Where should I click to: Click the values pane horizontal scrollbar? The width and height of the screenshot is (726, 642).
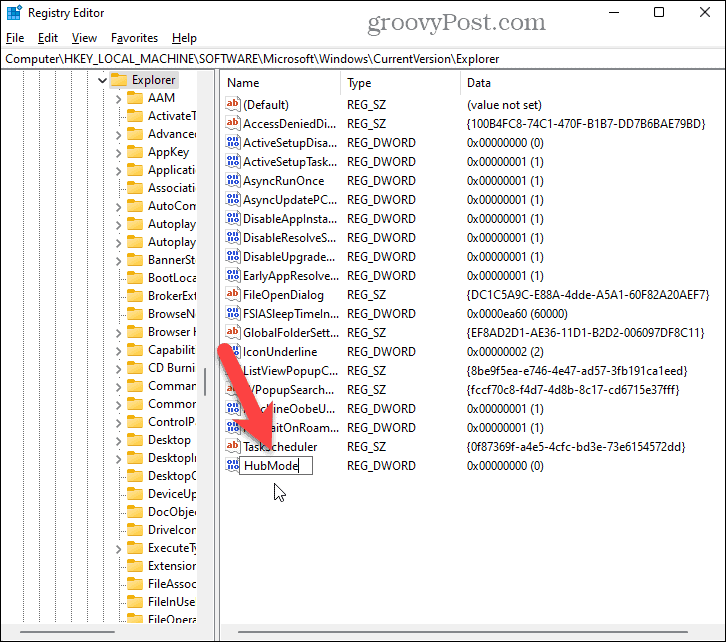coord(463,632)
